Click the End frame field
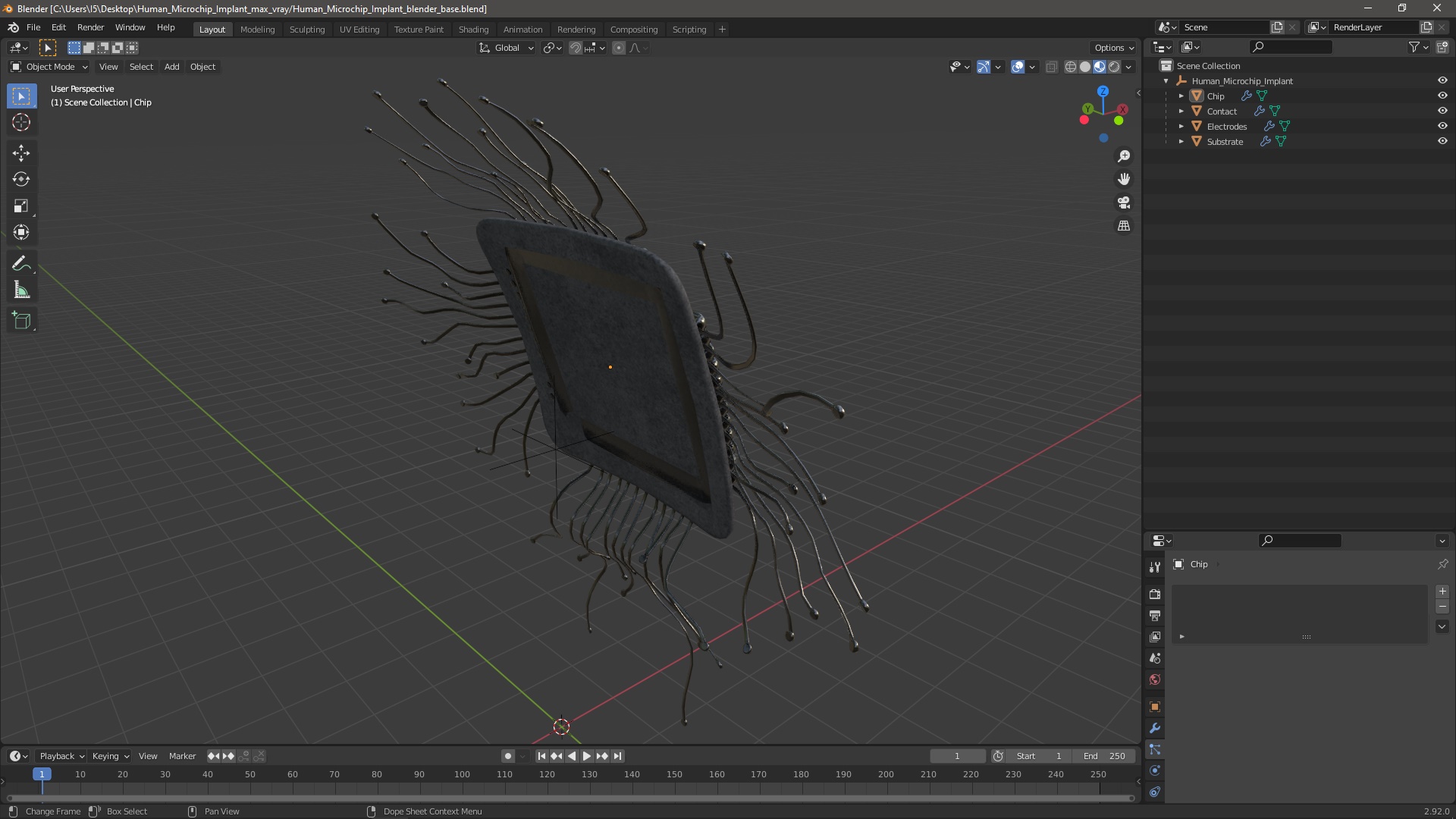Viewport: 1456px width, 819px height. tap(1104, 756)
